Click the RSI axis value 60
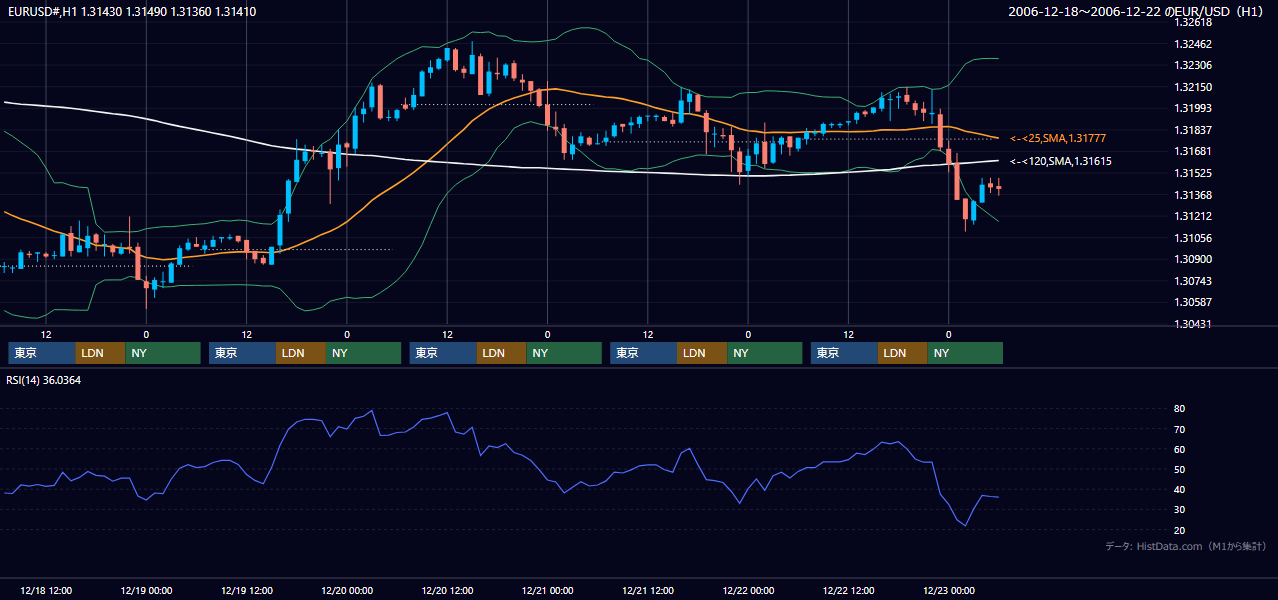1278x600 pixels. click(1180, 449)
